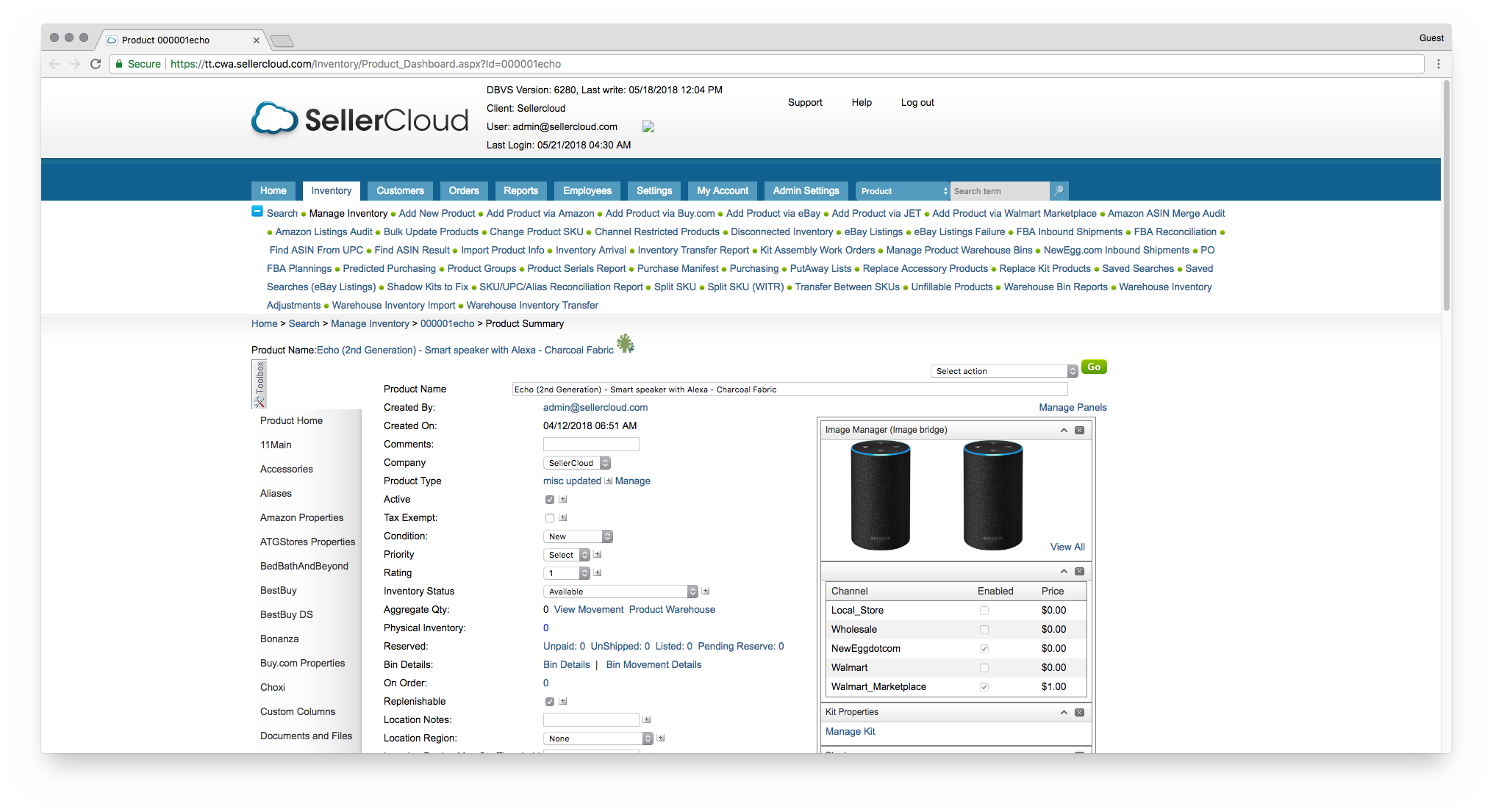Open the Inventory Status dropdown
The image size is (1493, 812).
620,592
